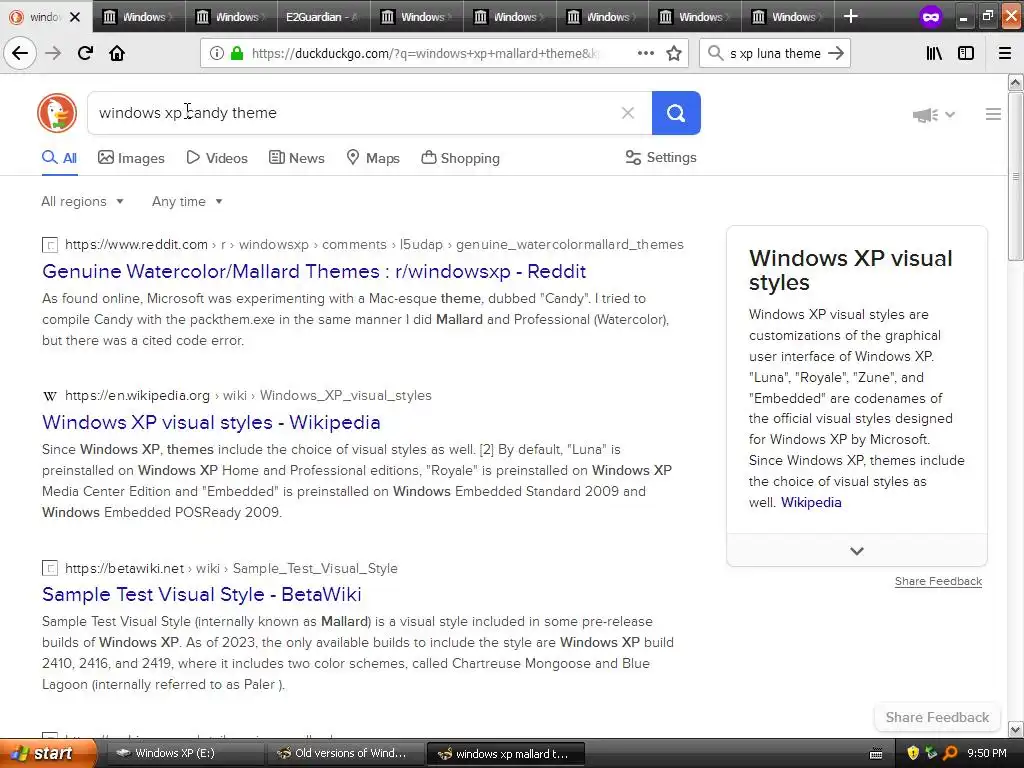Expand the Windows XP visual styles infobox
The height and width of the screenshot is (768, 1024).
tap(857, 551)
